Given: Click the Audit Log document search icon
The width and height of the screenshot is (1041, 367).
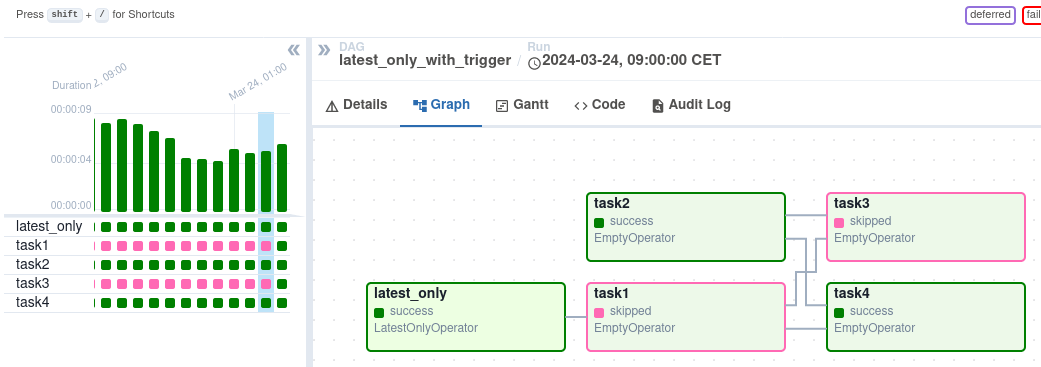Looking at the screenshot, I should tap(658, 106).
